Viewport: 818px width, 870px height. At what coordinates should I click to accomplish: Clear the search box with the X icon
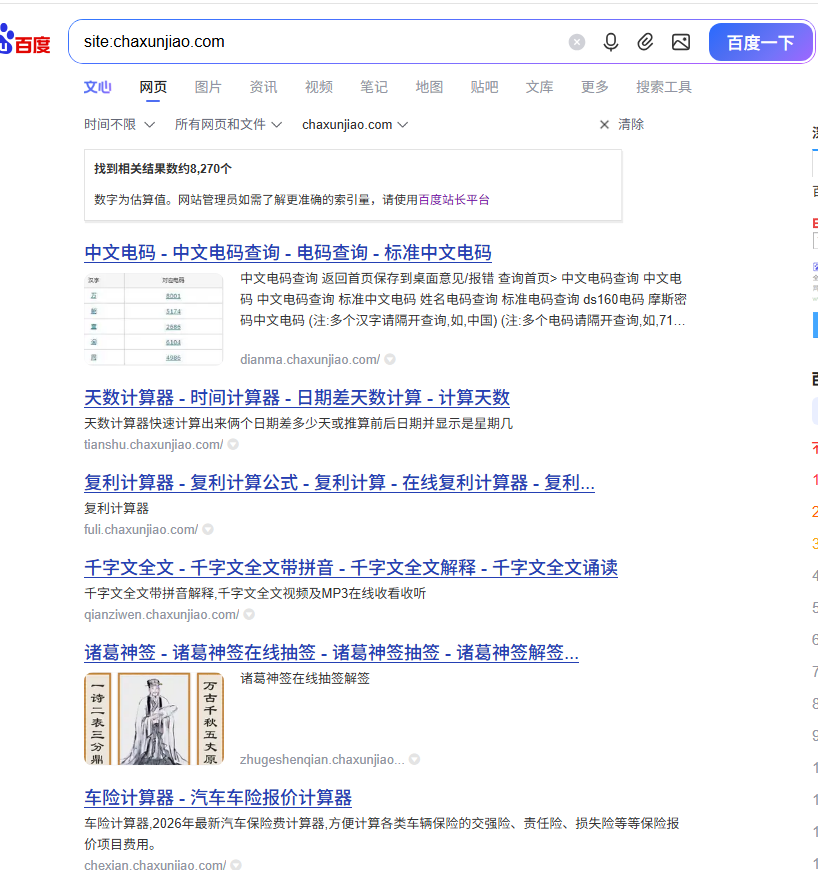577,42
